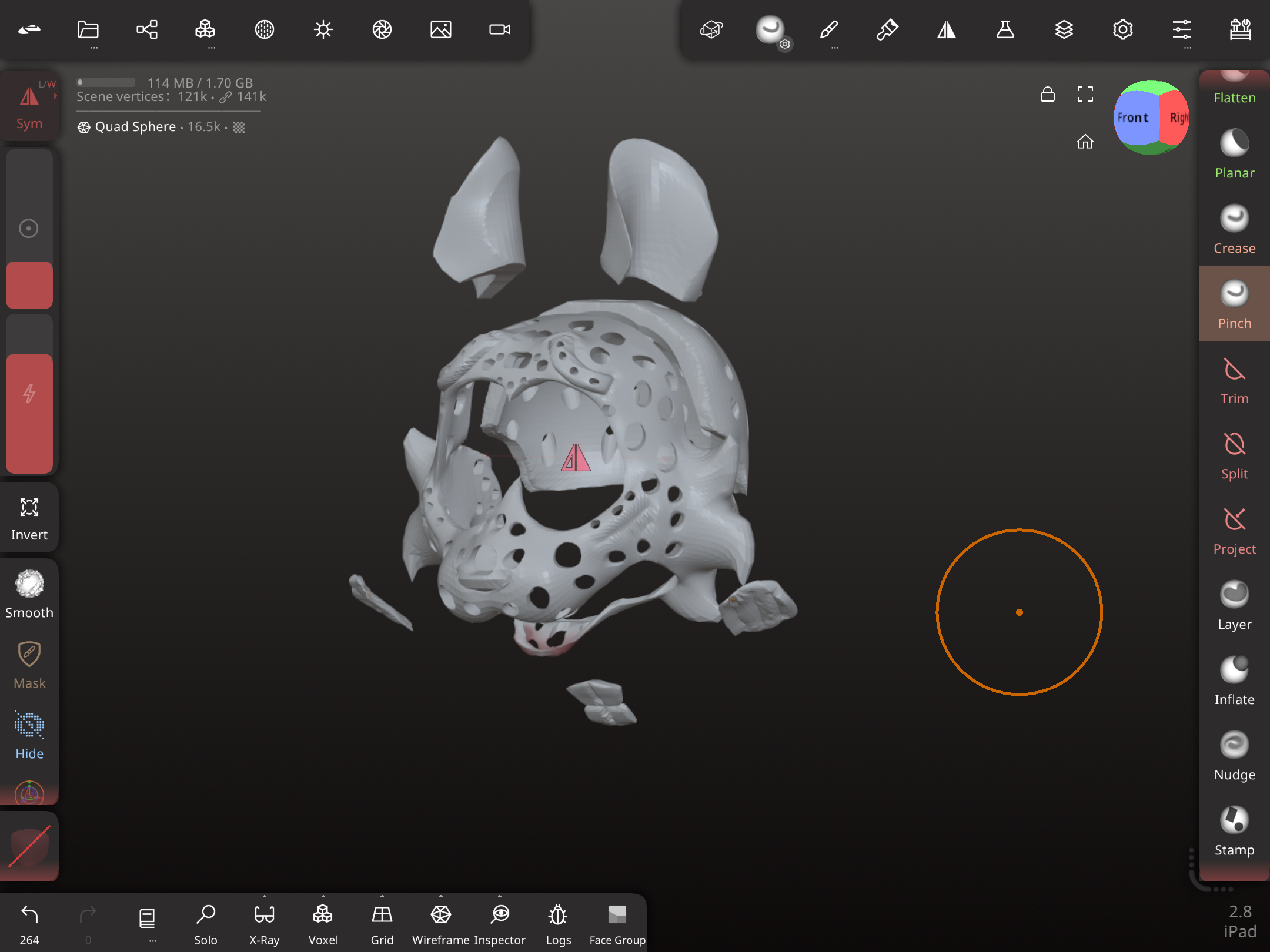Click the Front face of view cube

coord(1136,118)
